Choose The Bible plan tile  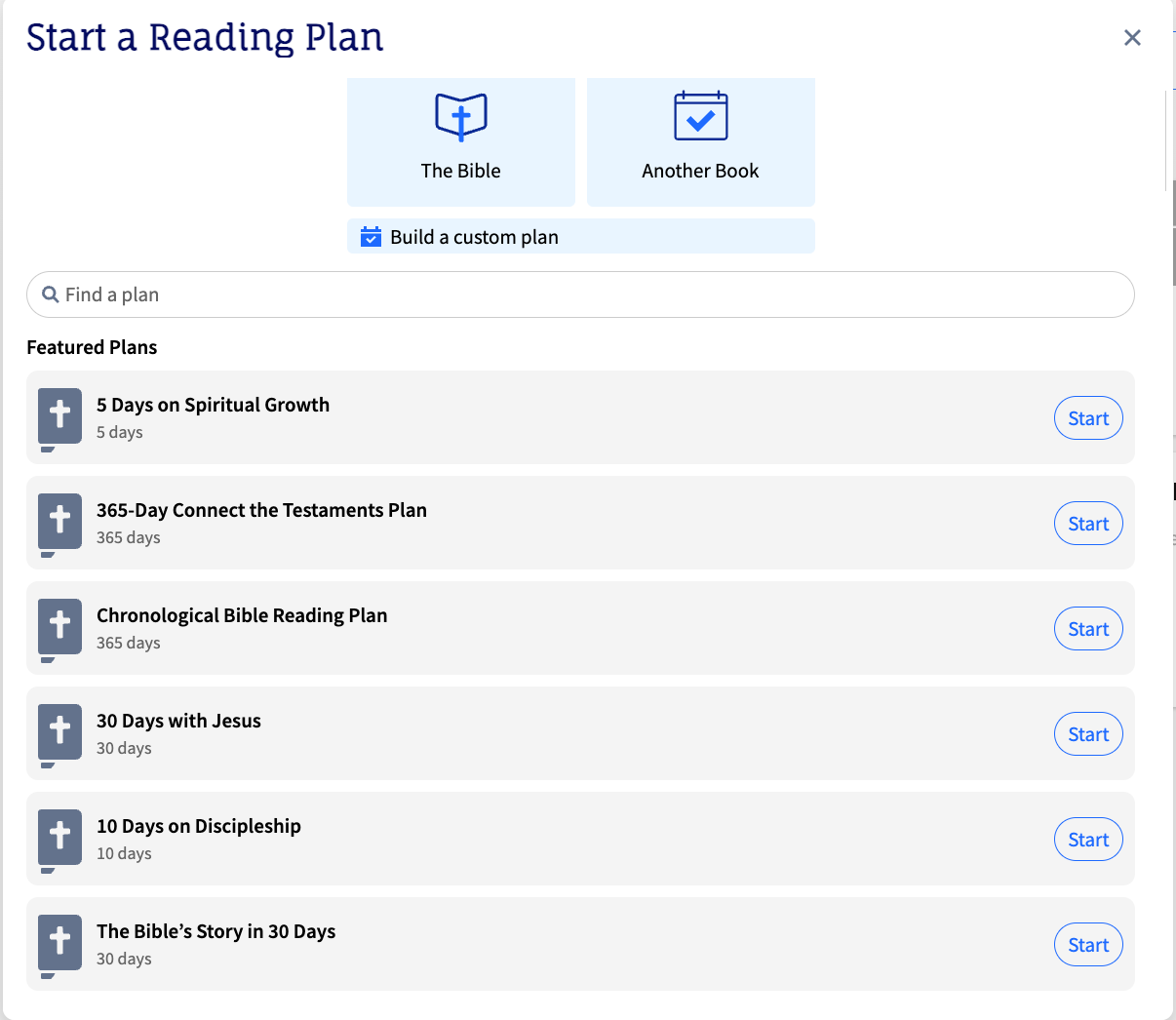(x=461, y=142)
